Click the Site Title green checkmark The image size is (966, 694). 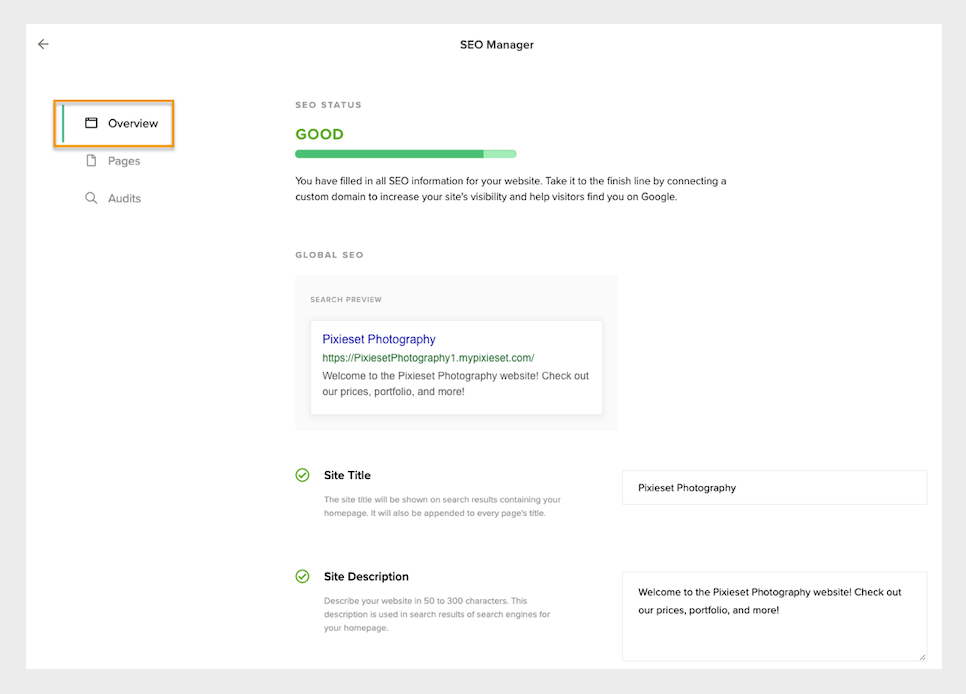pyautogui.click(x=302, y=475)
